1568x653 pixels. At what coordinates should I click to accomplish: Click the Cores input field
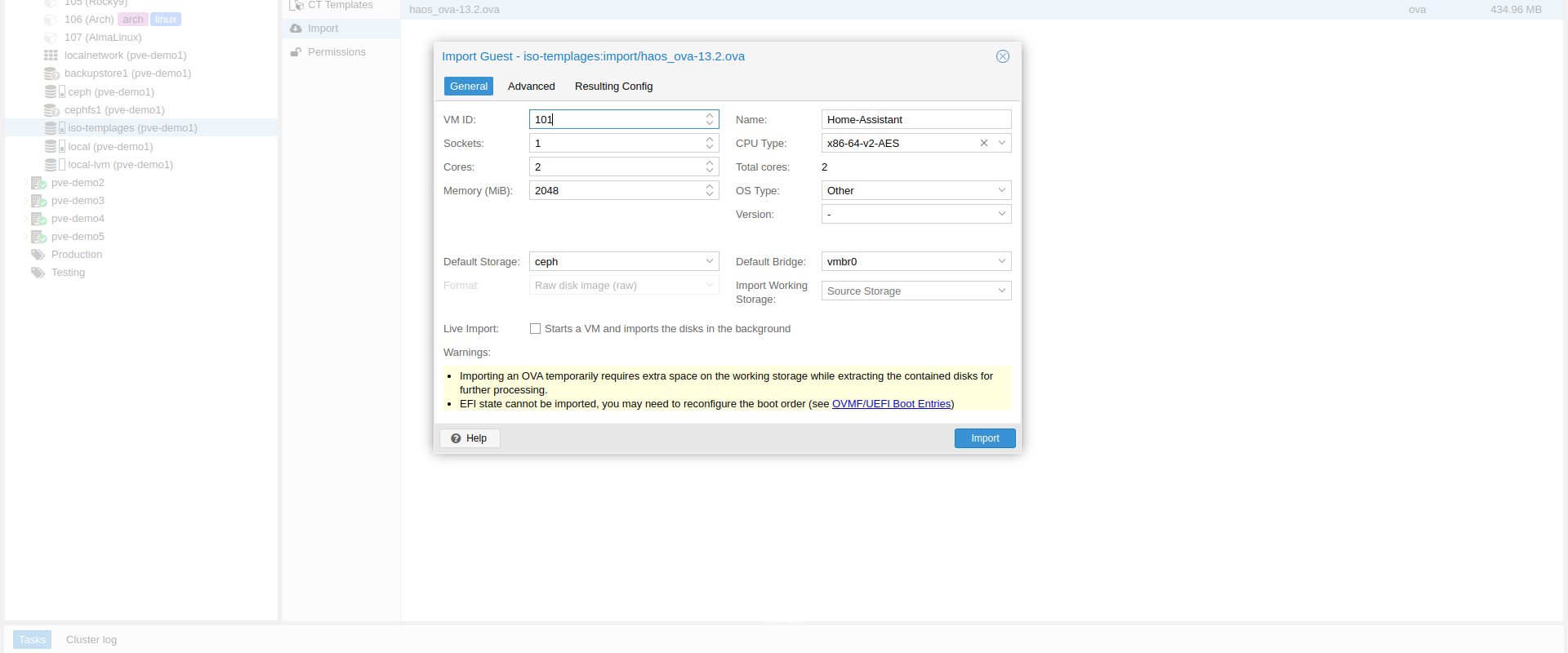click(616, 167)
